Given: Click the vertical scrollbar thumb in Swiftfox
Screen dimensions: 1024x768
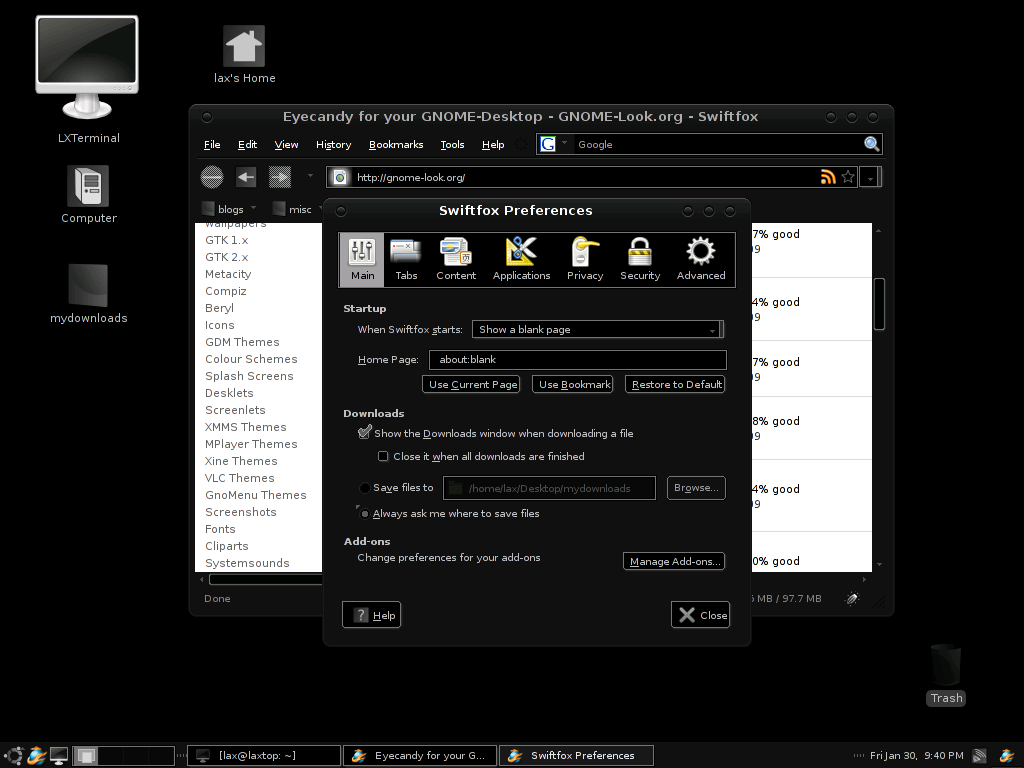Looking at the screenshot, I should click(879, 304).
